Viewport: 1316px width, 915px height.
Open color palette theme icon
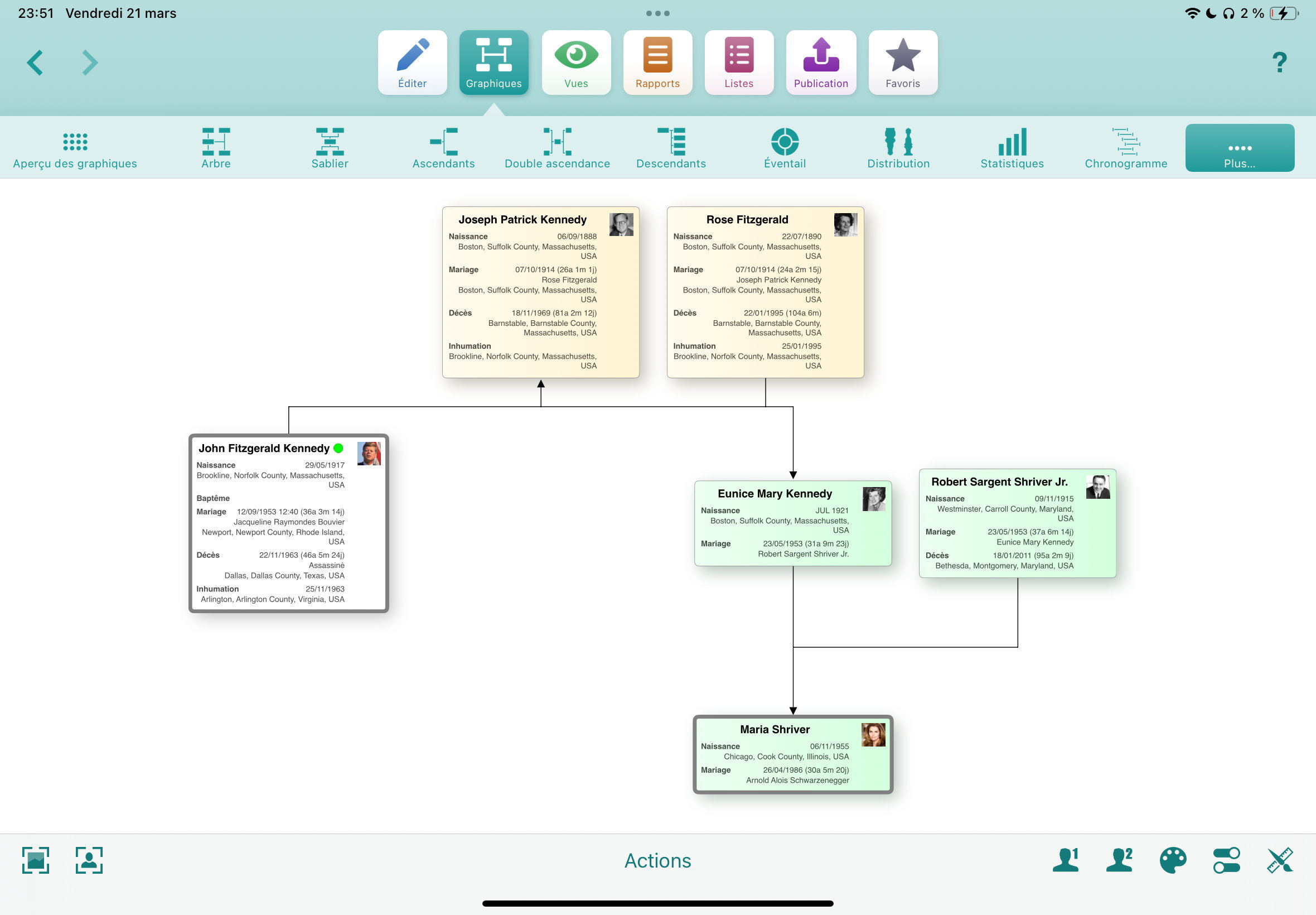point(1173,860)
